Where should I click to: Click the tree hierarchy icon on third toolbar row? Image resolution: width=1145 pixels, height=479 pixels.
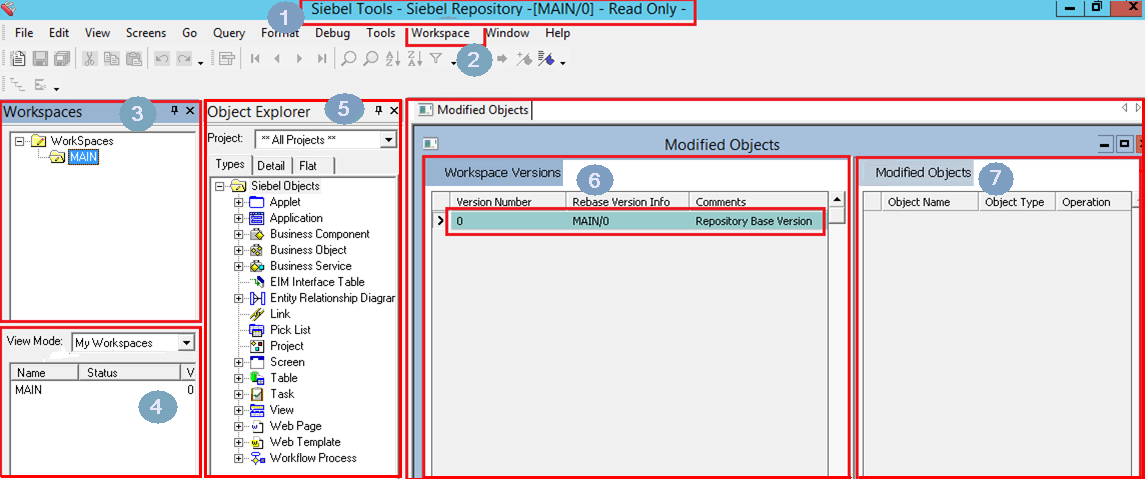(20, 84)
